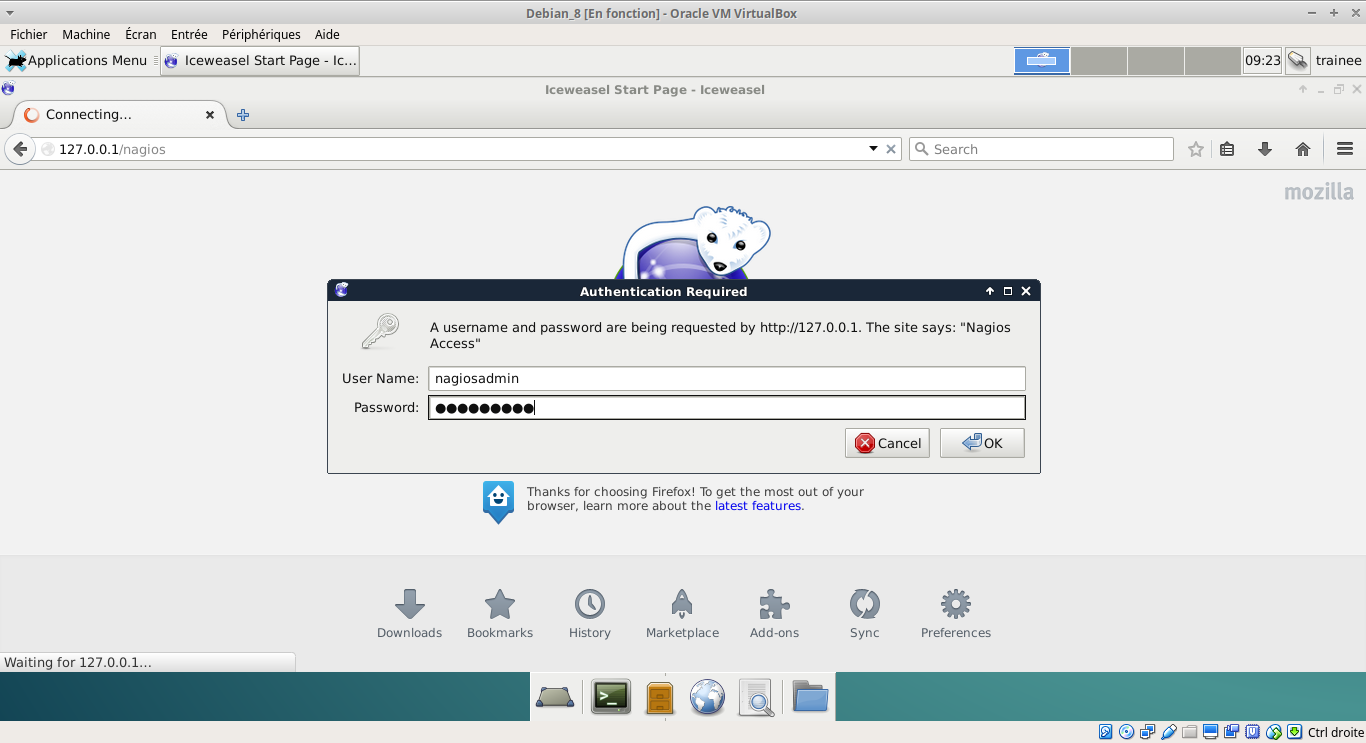Image resolution: width=1366 pixels, height=743 pixels.
Task: Show bookmarks list icon in toolbar
Action: (1227, 149)
